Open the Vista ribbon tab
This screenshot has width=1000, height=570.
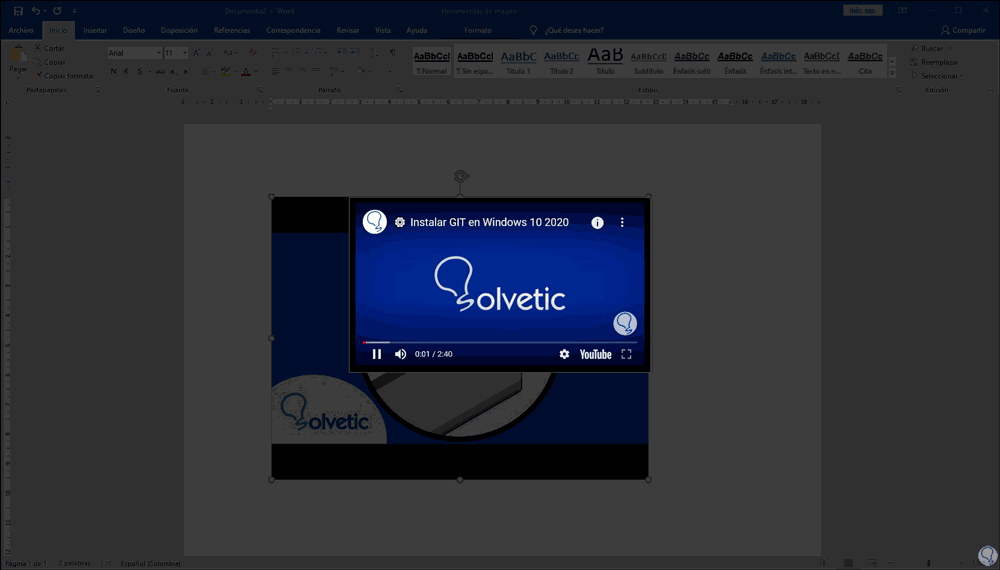[383, 30]
